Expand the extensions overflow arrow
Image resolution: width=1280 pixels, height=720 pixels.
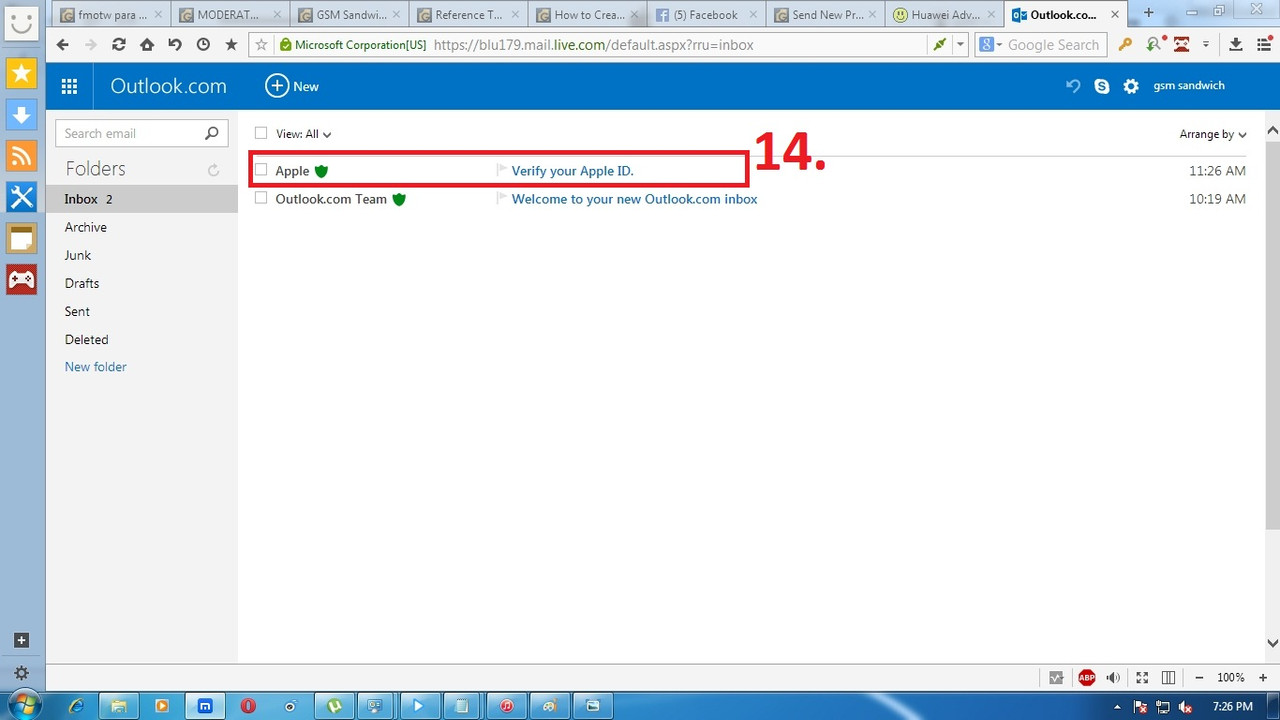click(1206, 45)
